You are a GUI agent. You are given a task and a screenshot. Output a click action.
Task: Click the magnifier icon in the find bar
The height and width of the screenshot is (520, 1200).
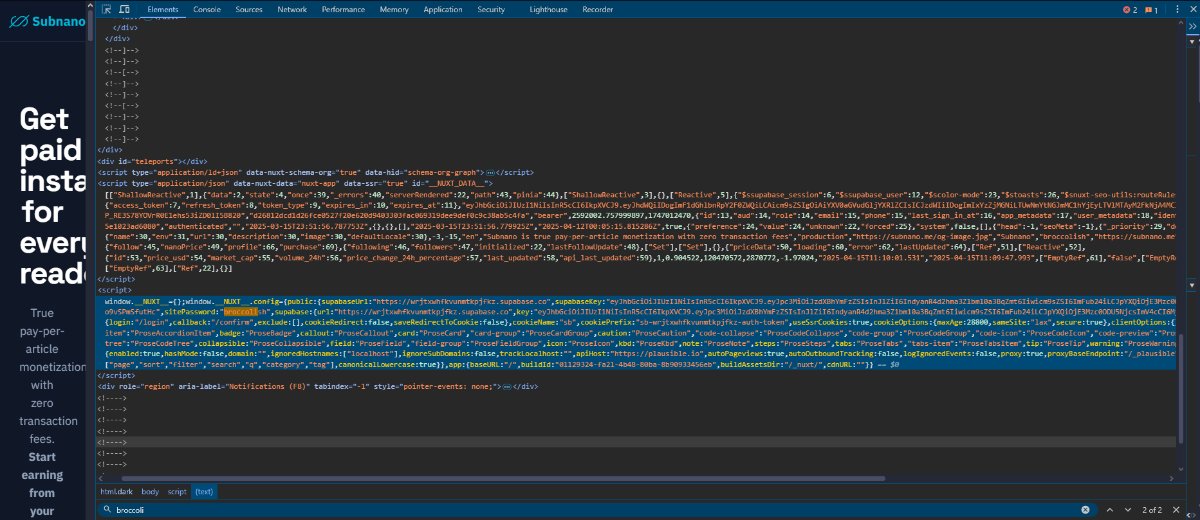105,510
